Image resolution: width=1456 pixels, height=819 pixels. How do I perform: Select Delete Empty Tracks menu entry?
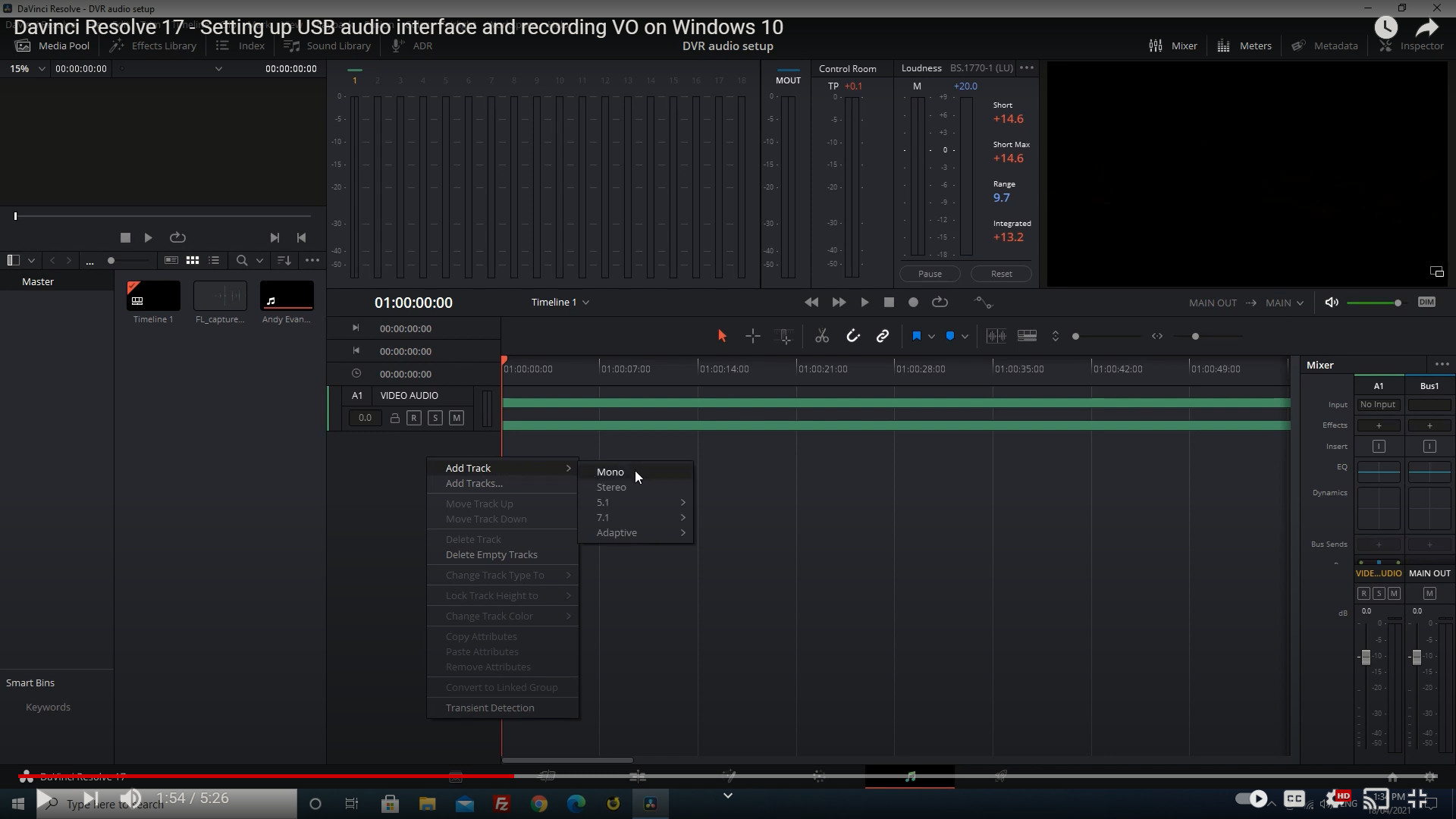[x=503, y=554]
